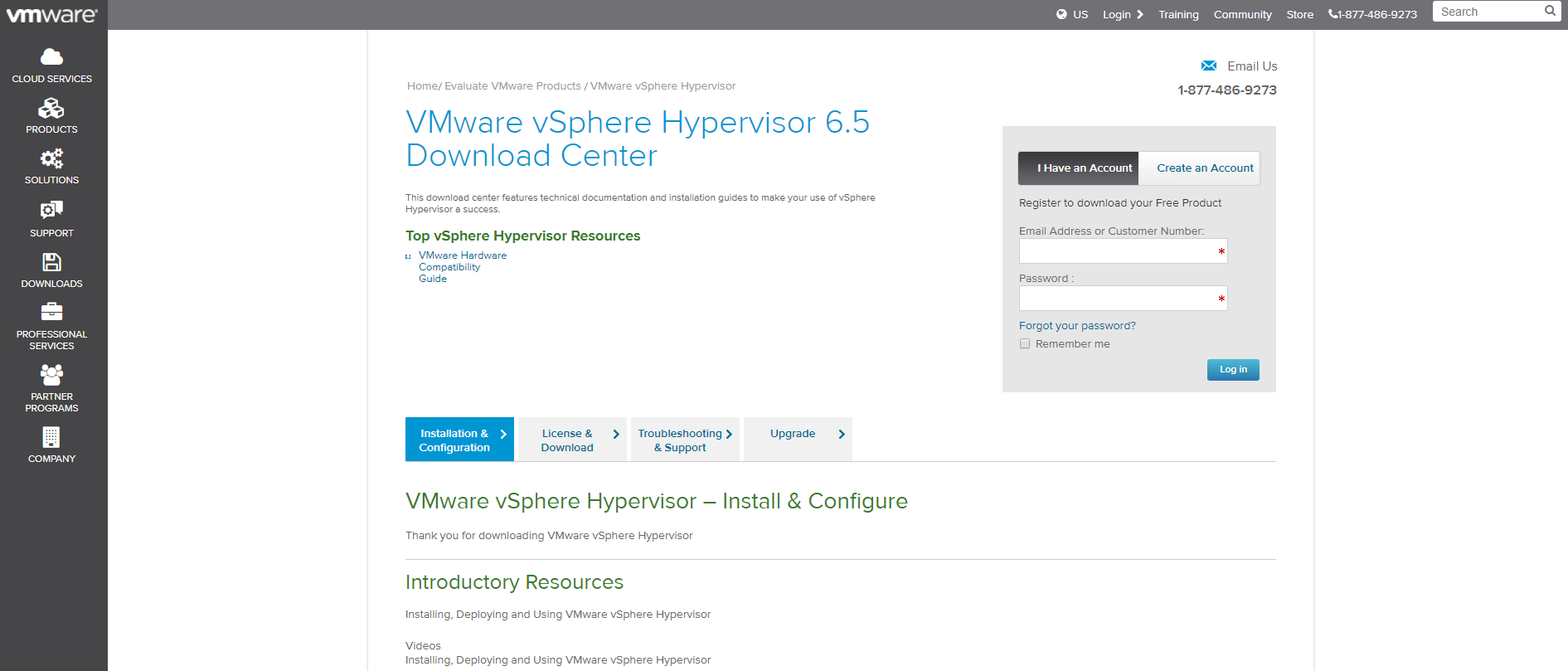
Task: Open Solutions gears icon
Action: (x=51, y=158)
